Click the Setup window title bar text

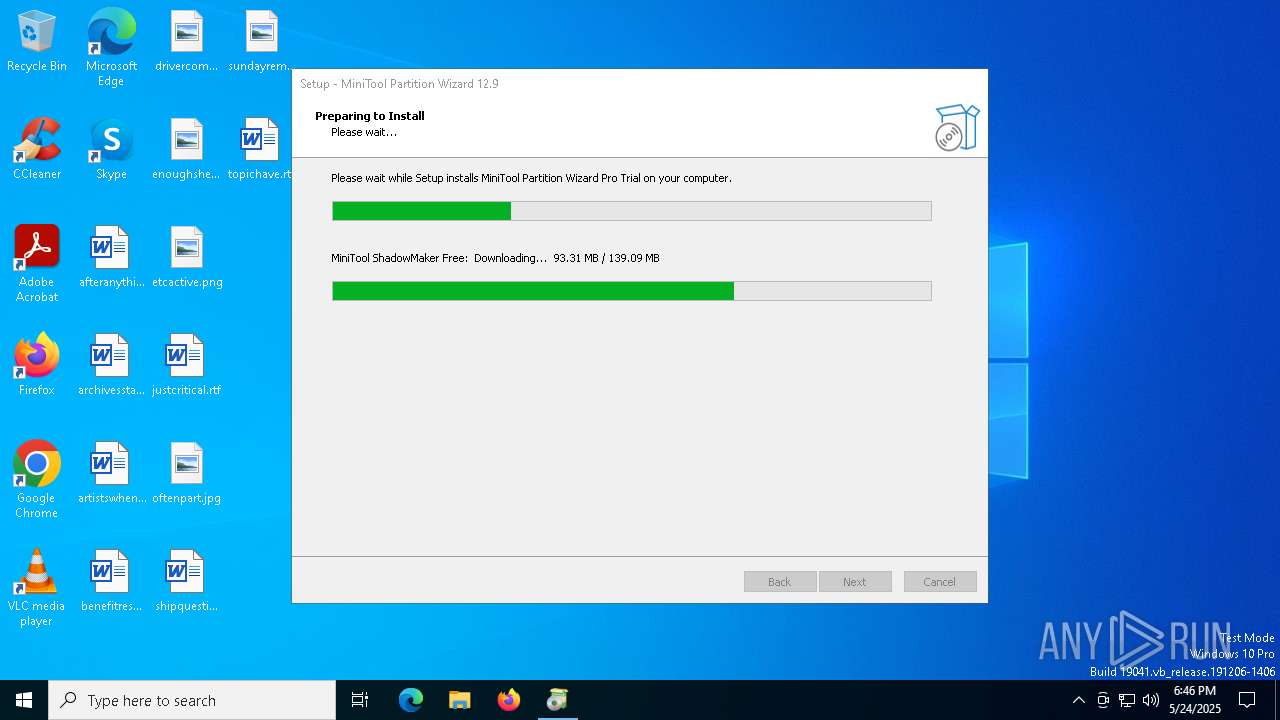pos(400,84)
